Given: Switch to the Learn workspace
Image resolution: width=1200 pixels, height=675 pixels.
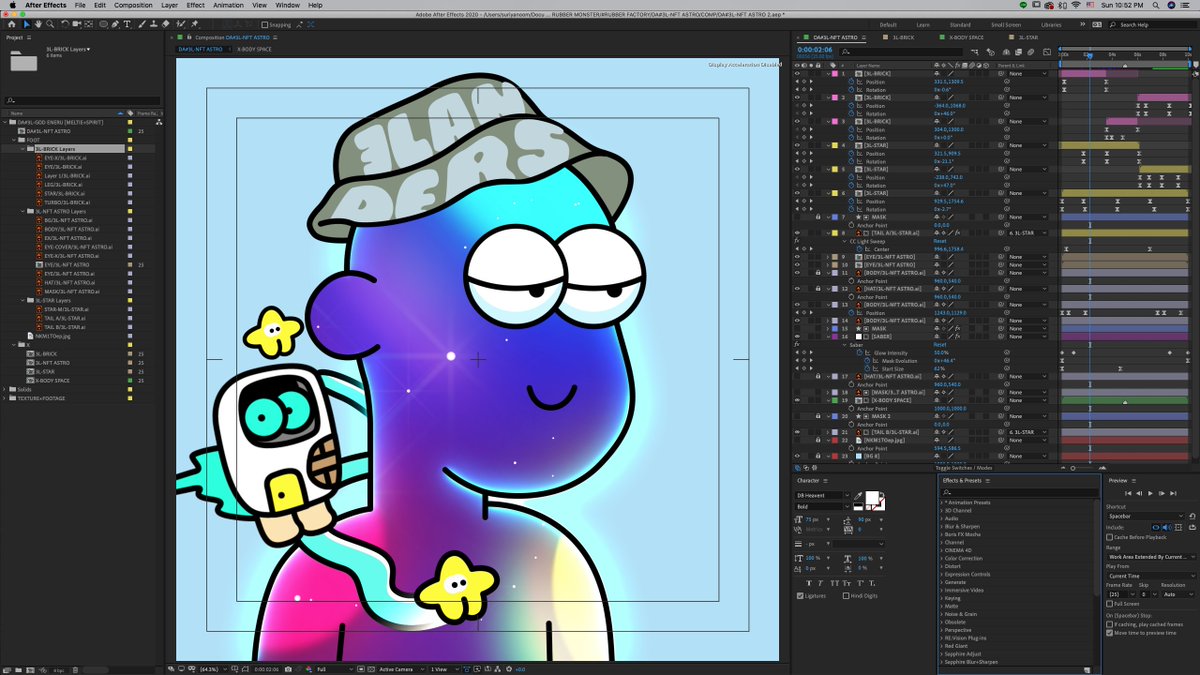Looking at the screenshot, I should (x=923, y=25).
